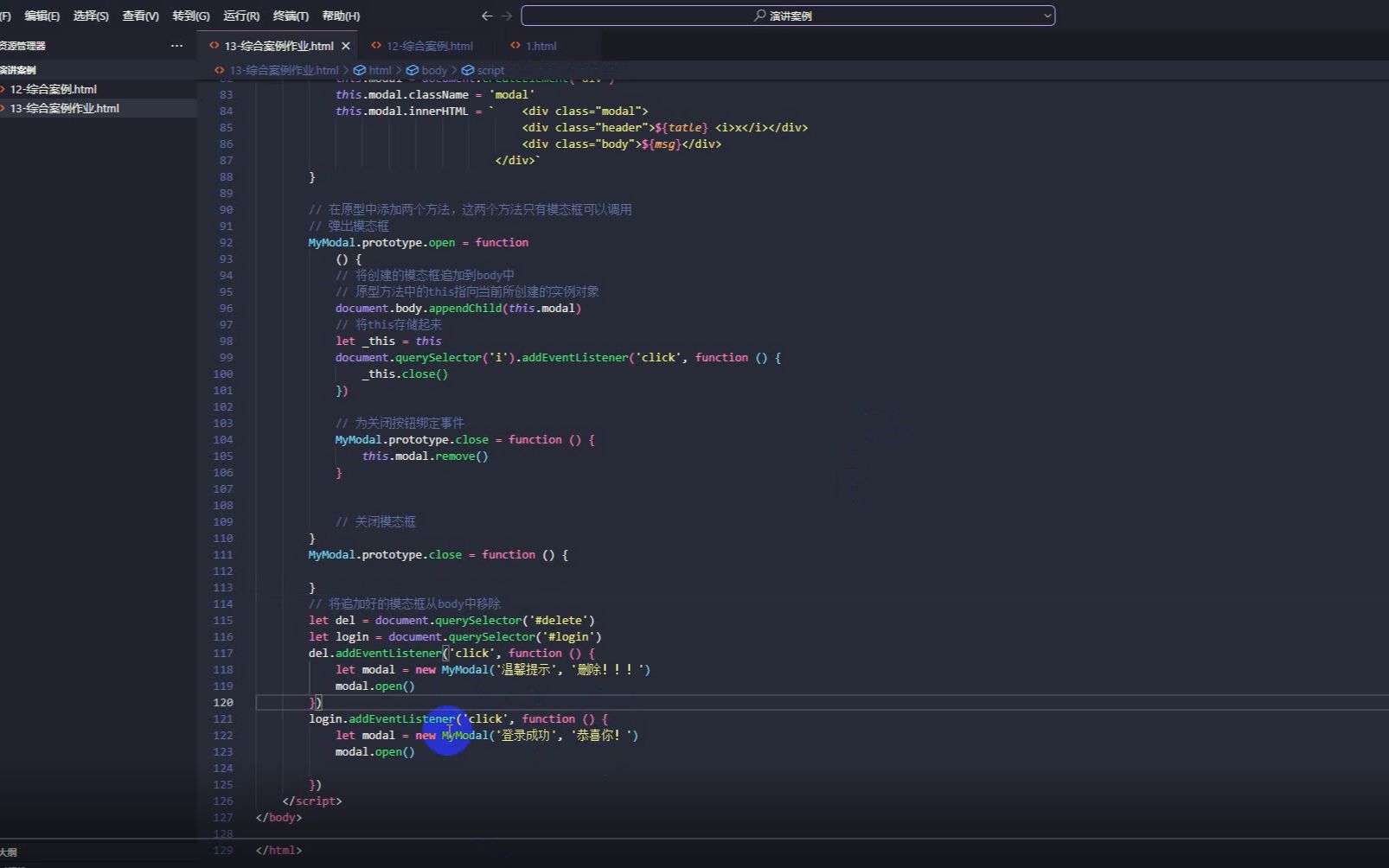Screen dimensions: 1389x868
Task: Click line number 120 in the gutter
Action: tap(223, 702)
